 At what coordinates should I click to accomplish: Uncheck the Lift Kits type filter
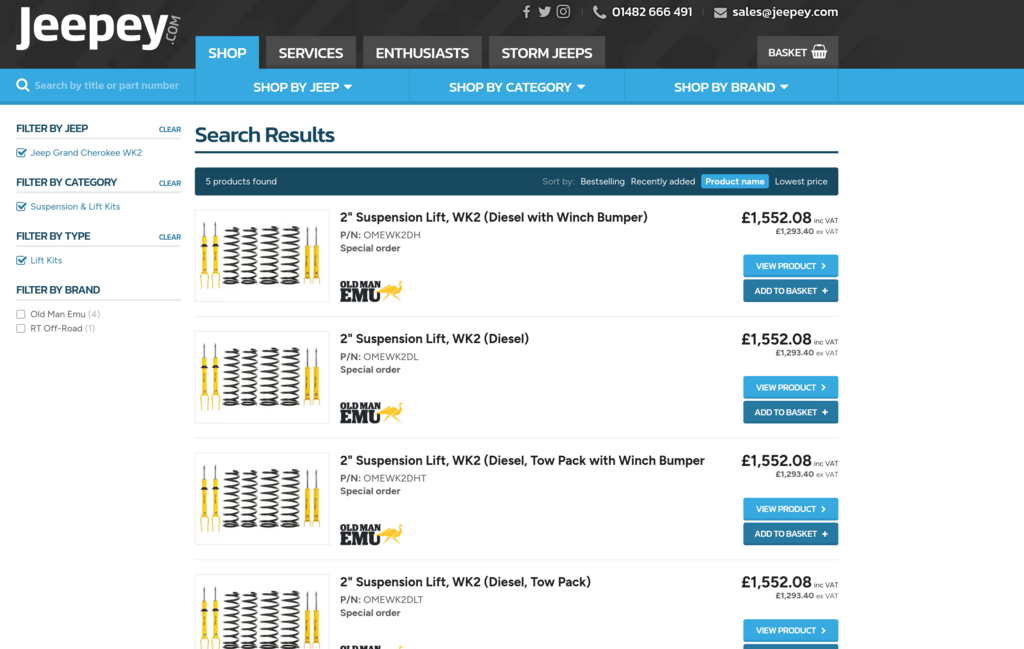pos(22,260)
